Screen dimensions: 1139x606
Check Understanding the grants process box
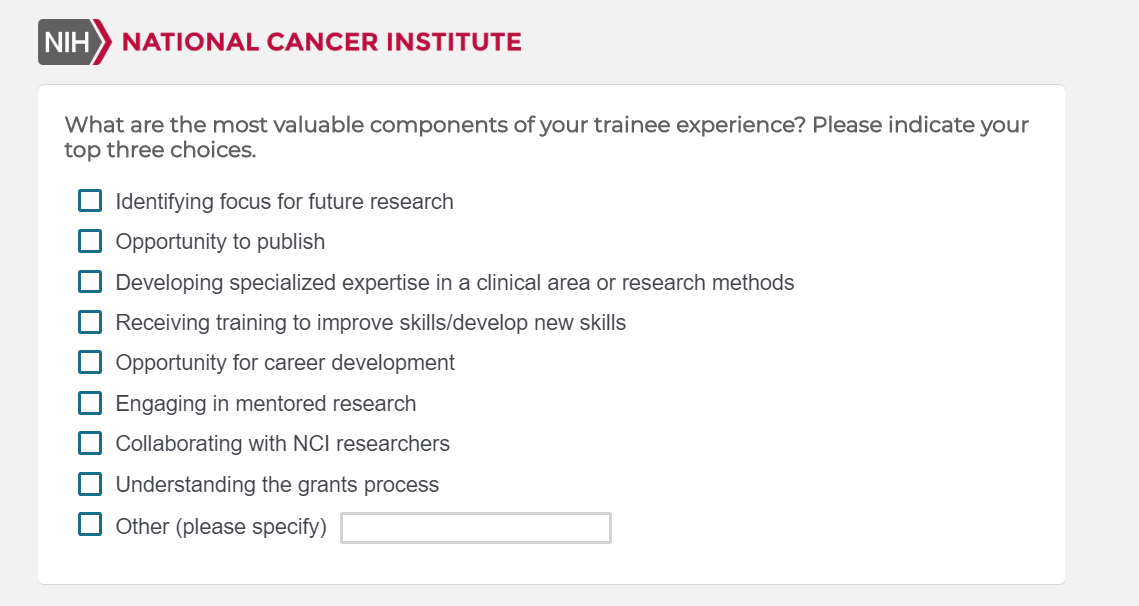90,484
